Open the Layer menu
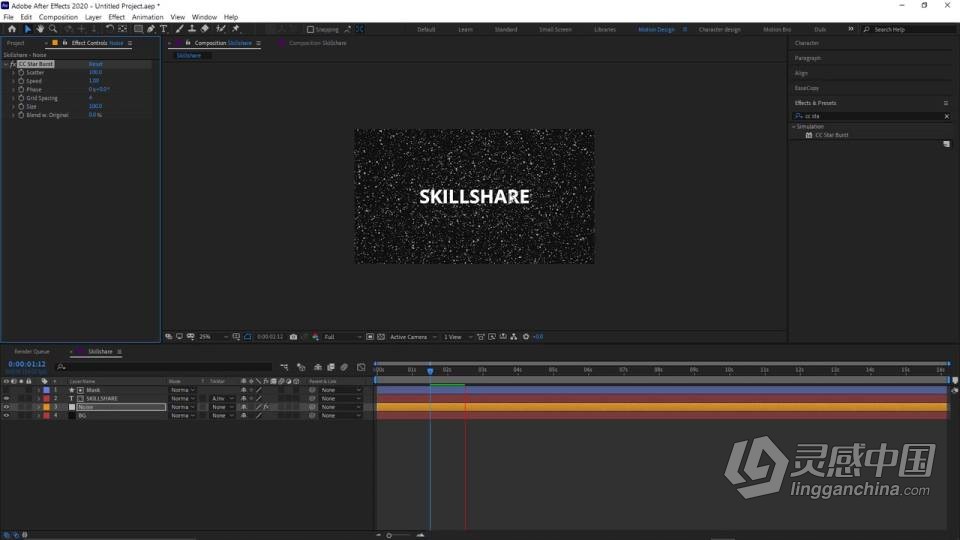This screenshot has height=540, width=960. (x=93, y=17)
